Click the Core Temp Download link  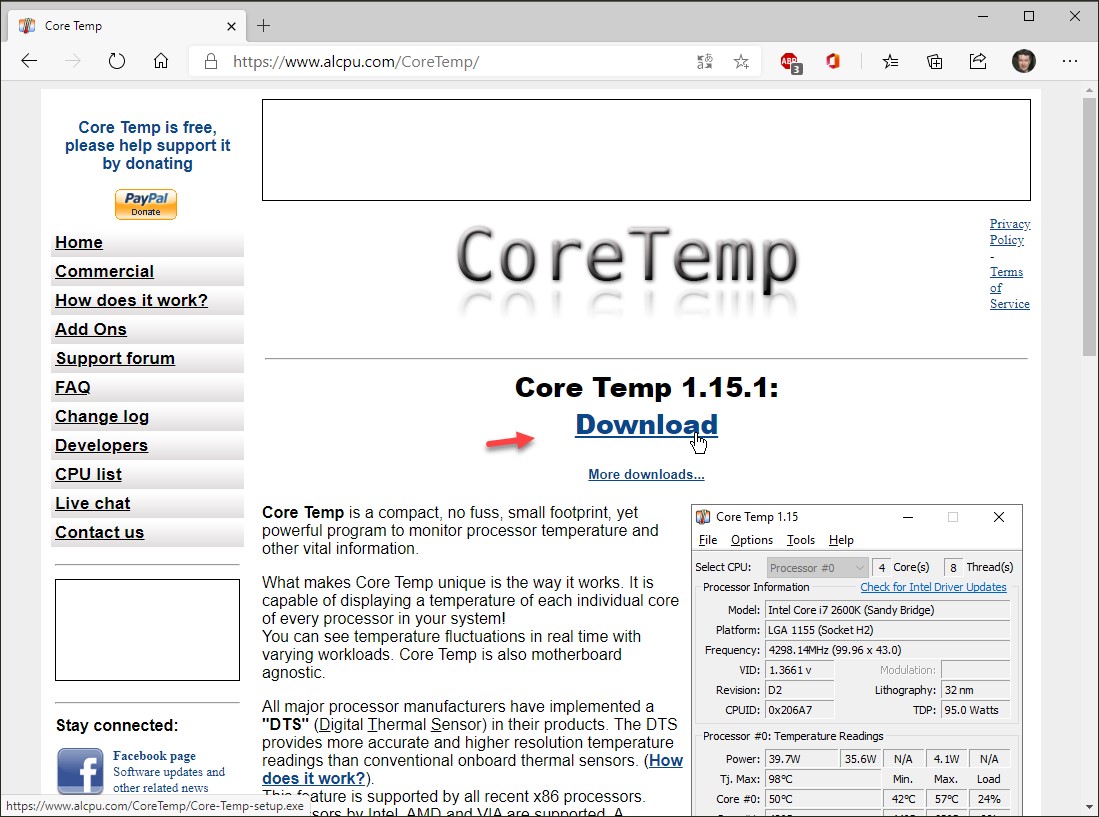(646, 424)
